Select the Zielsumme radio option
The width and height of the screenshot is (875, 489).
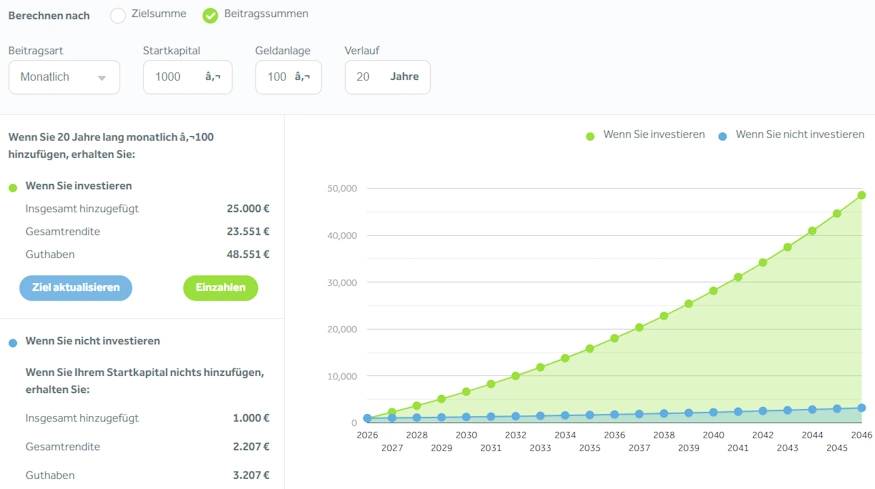click(118, 15)
